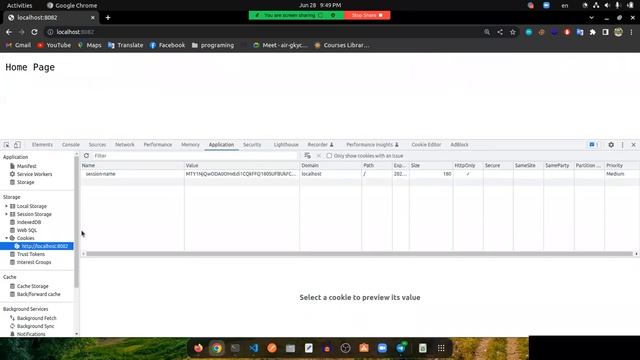Open Telegram from the dock

(x=401, y=348)
